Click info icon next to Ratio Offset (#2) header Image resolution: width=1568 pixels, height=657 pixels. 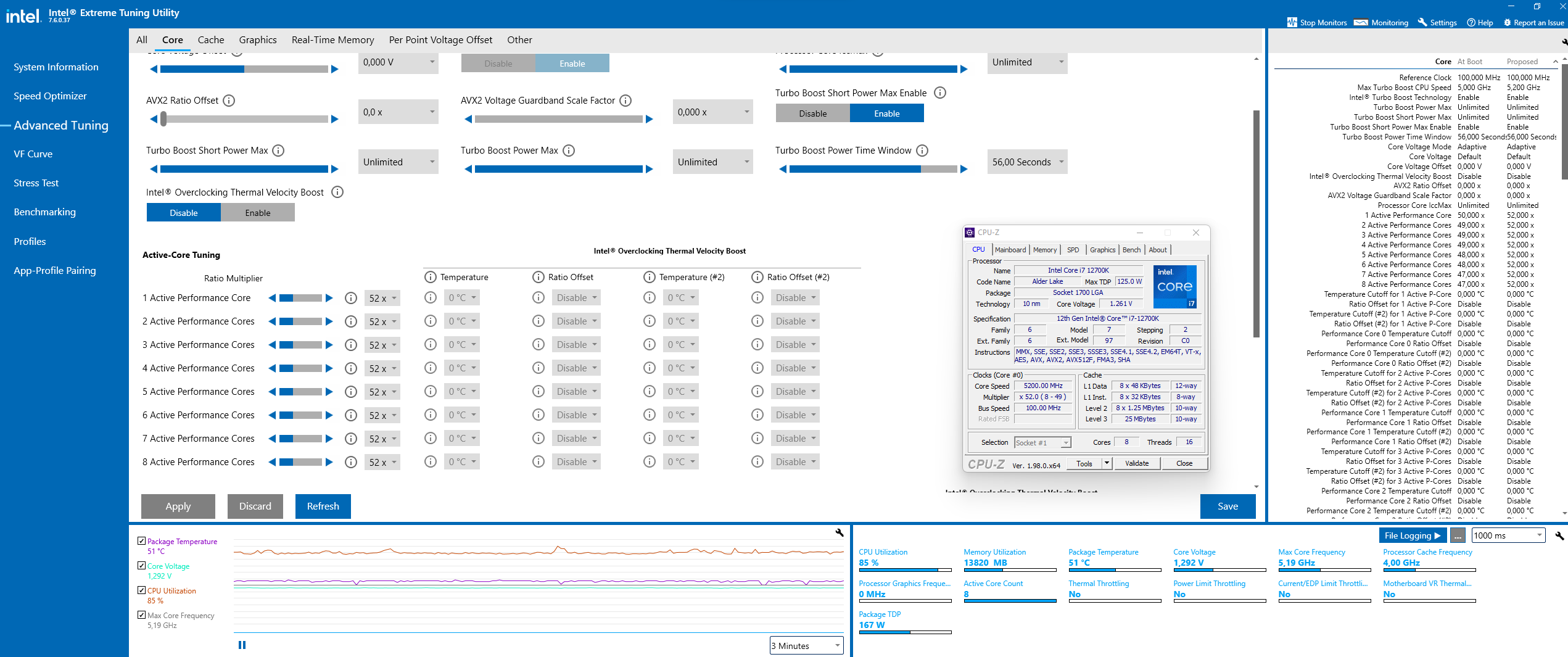pyautogui.click(x=757, y=278)
